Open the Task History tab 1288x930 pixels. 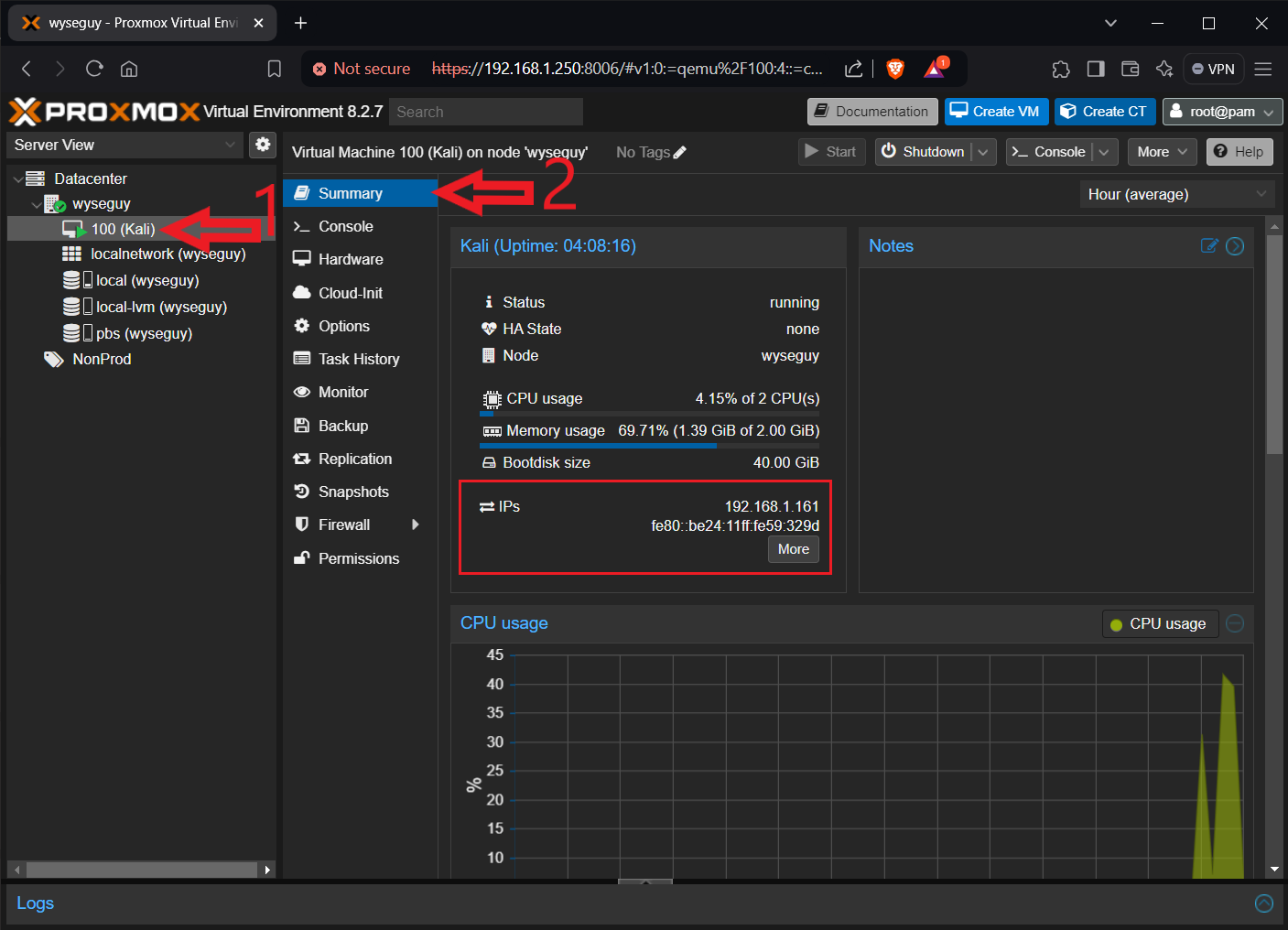[x=361, y=359]
